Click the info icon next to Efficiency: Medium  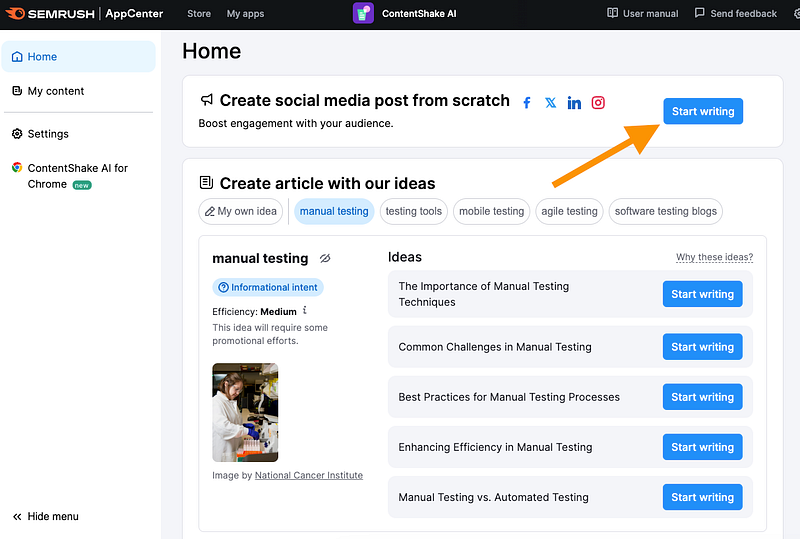[305, 310]
